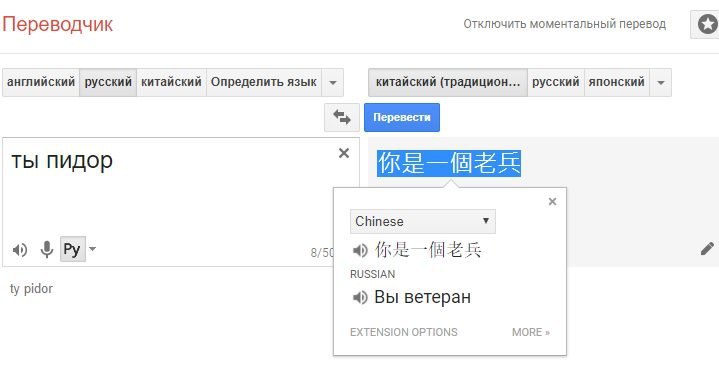Click Отключить моментальный перевод link
The height and width of the screenshot is (369, 719).
[564, 24]
